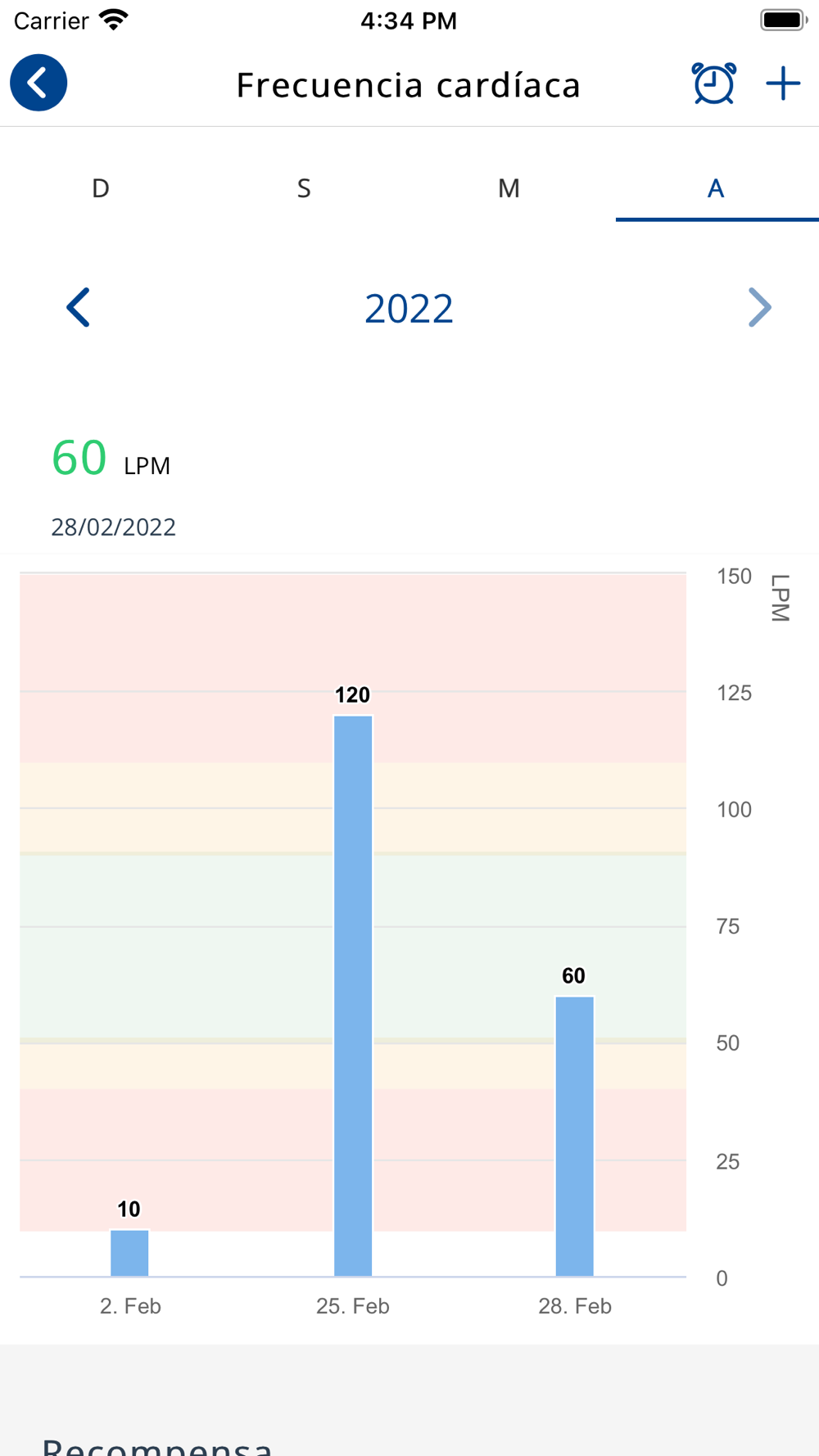Select the A yearly tab

pos(716,188)
